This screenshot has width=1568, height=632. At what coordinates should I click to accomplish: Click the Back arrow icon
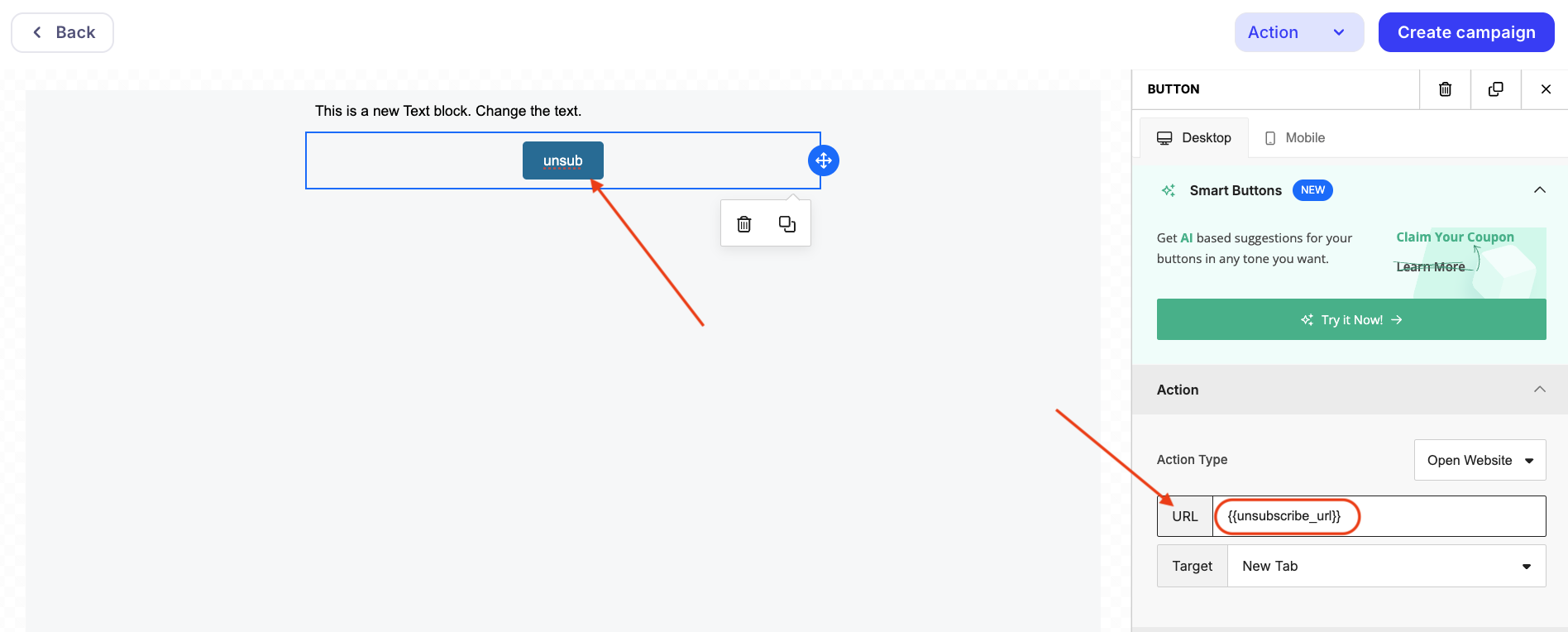point(37,32)
